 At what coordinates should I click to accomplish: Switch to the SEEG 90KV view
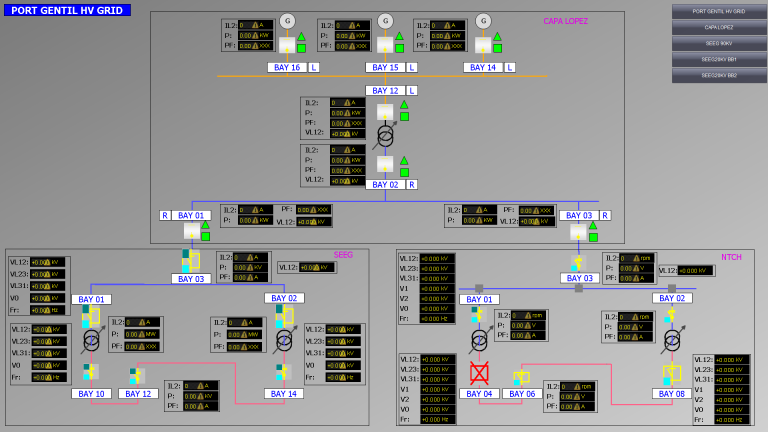(x=718, y=43)
